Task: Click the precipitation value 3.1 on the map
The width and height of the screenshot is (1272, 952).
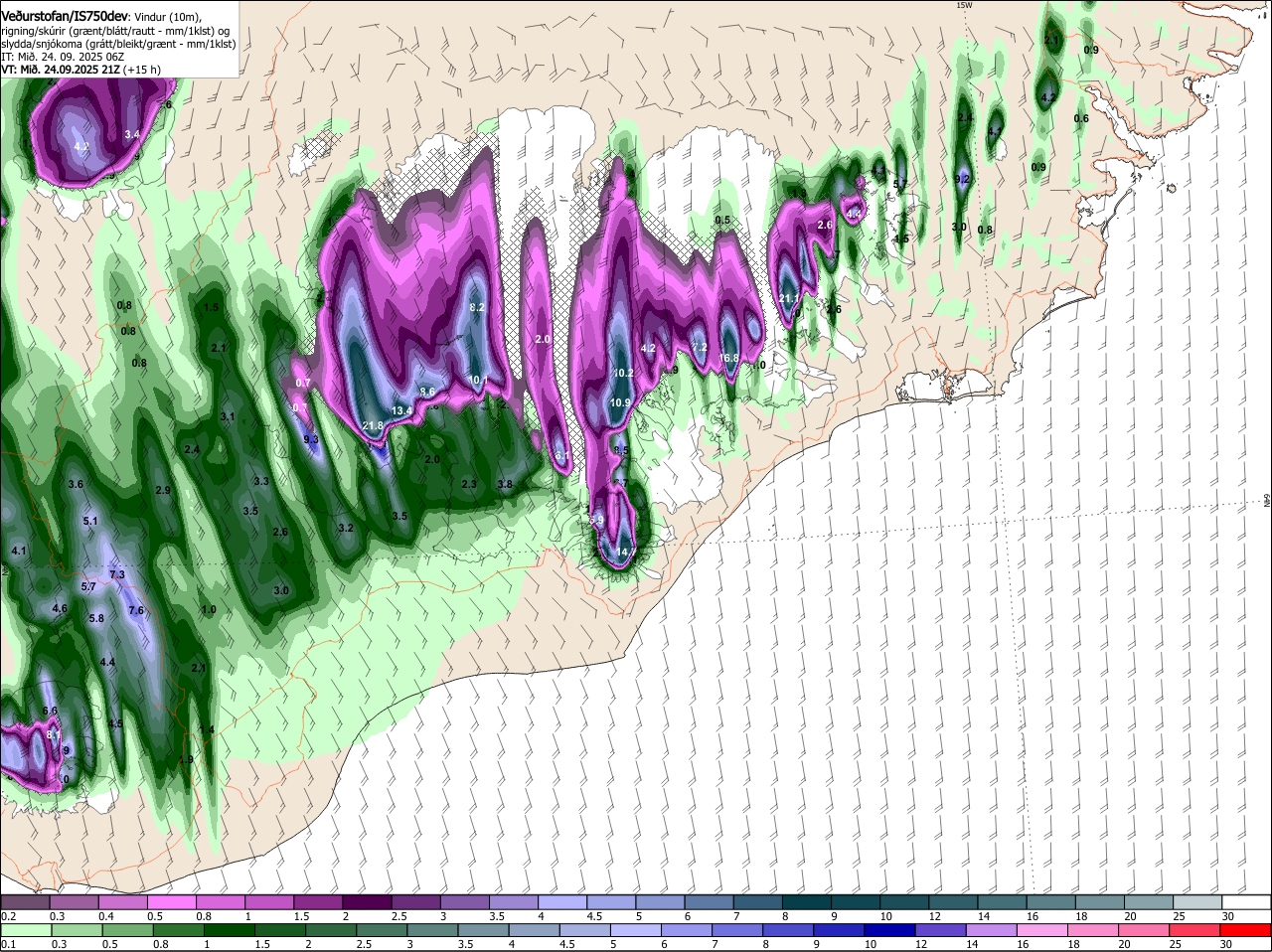Action: pos(228,416)
